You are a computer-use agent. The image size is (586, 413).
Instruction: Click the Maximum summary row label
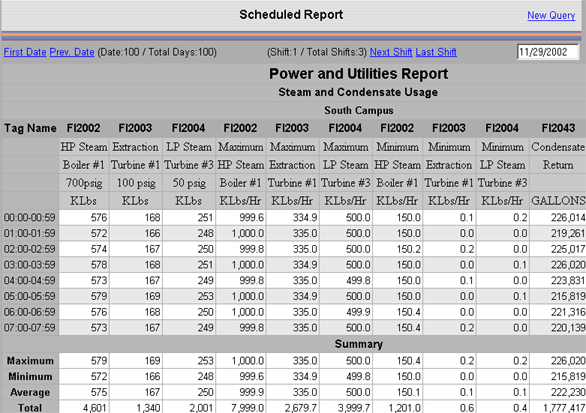point(30,361)
